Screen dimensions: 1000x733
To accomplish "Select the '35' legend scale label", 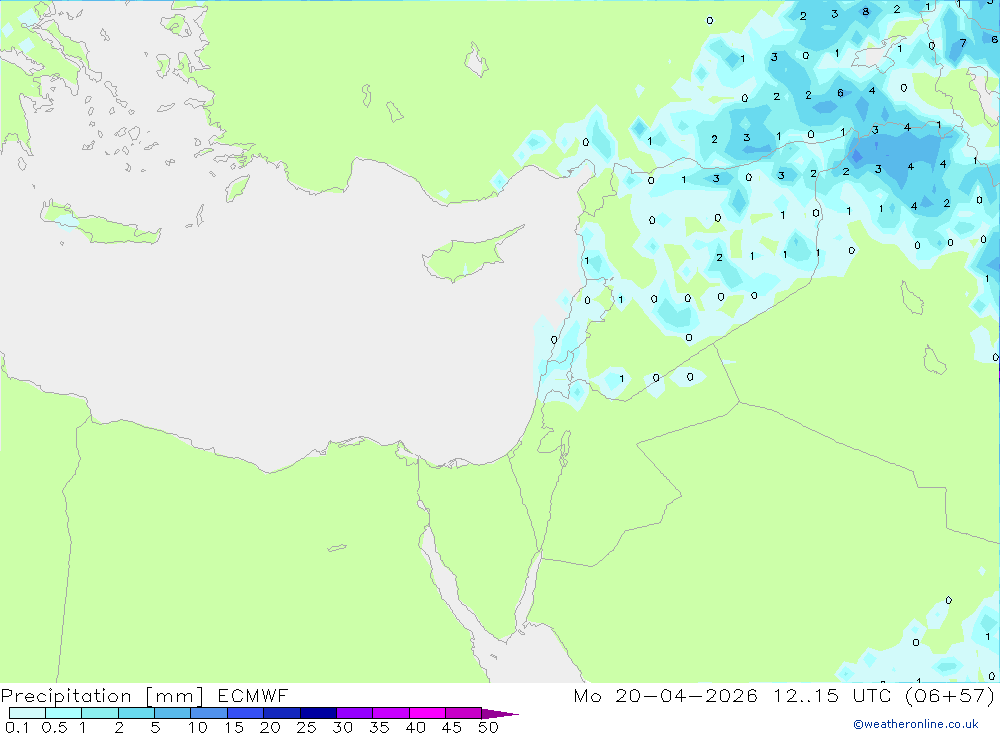I will click(x=379, y=727).
